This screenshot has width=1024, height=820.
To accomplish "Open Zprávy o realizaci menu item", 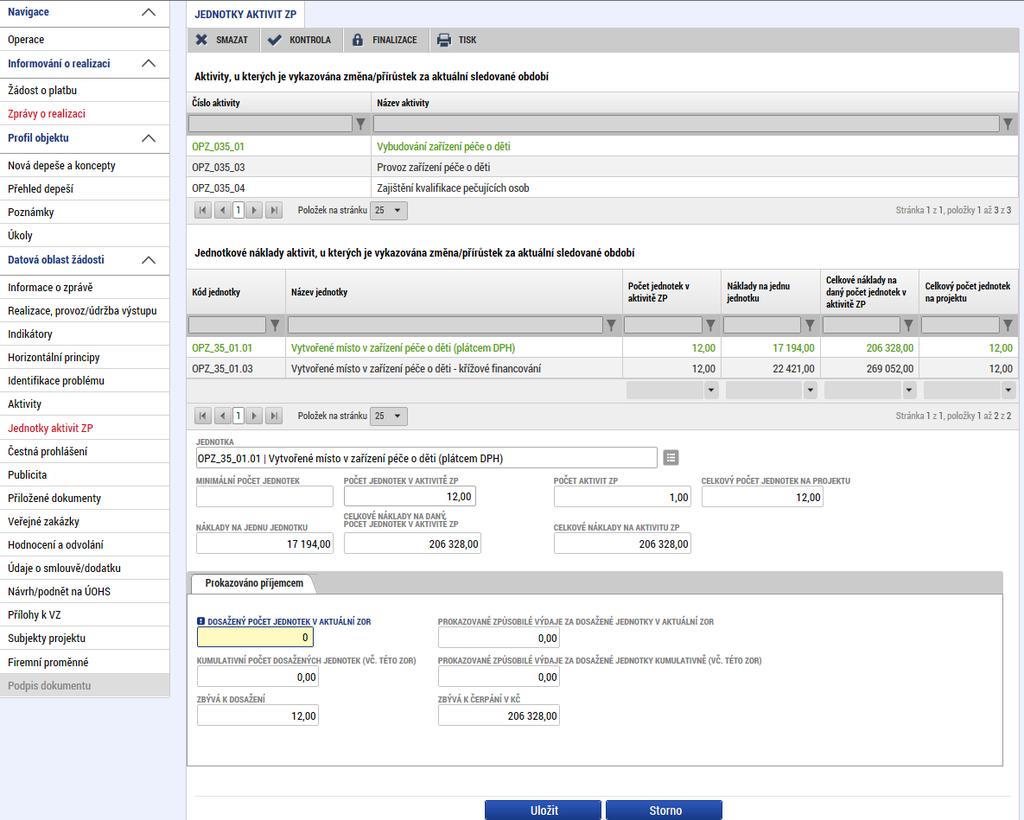I will [84, 114].
